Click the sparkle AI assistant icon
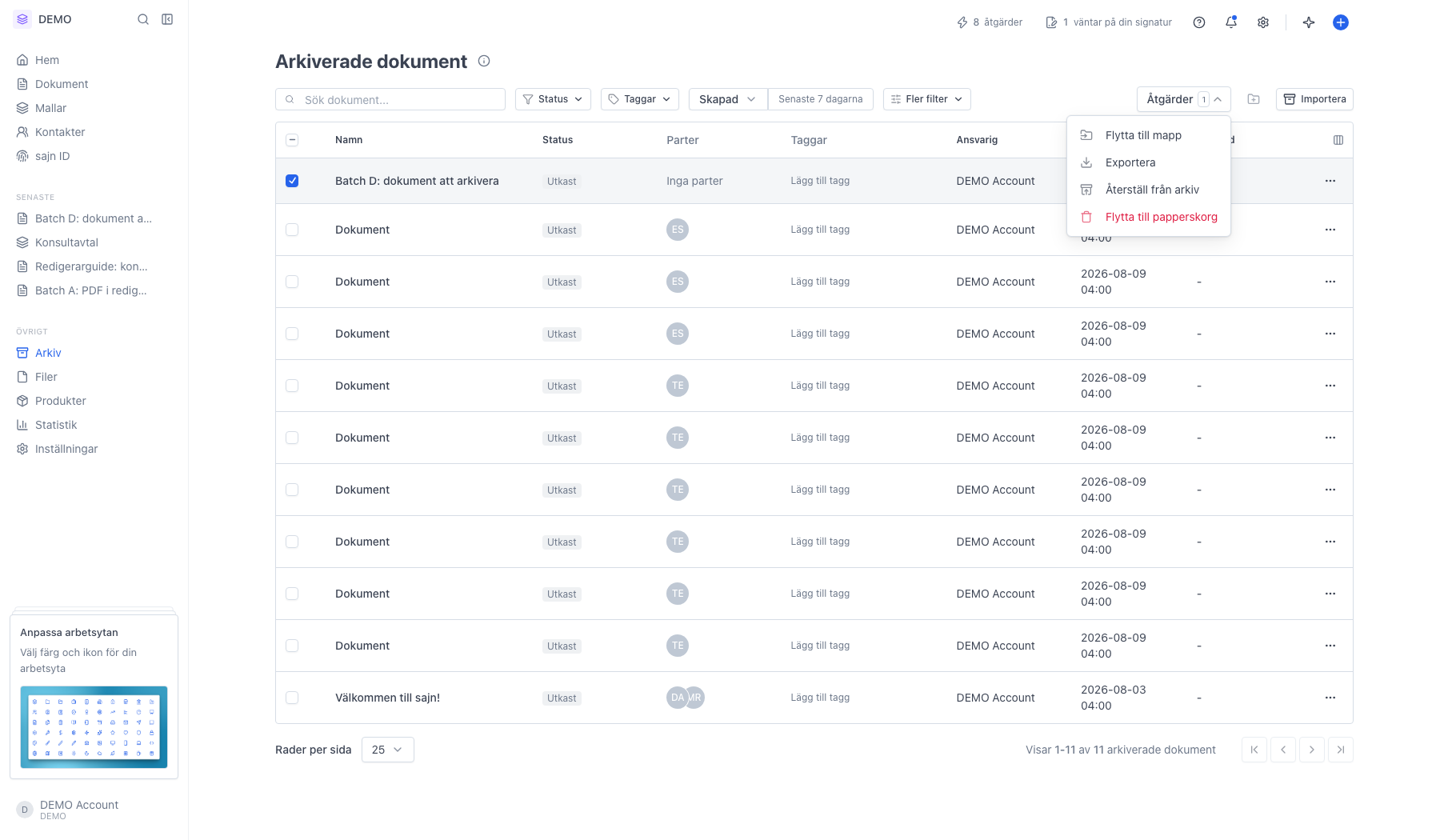Image resolution: width=1440 pixels, height=840 pixels. click(1309, 22)
